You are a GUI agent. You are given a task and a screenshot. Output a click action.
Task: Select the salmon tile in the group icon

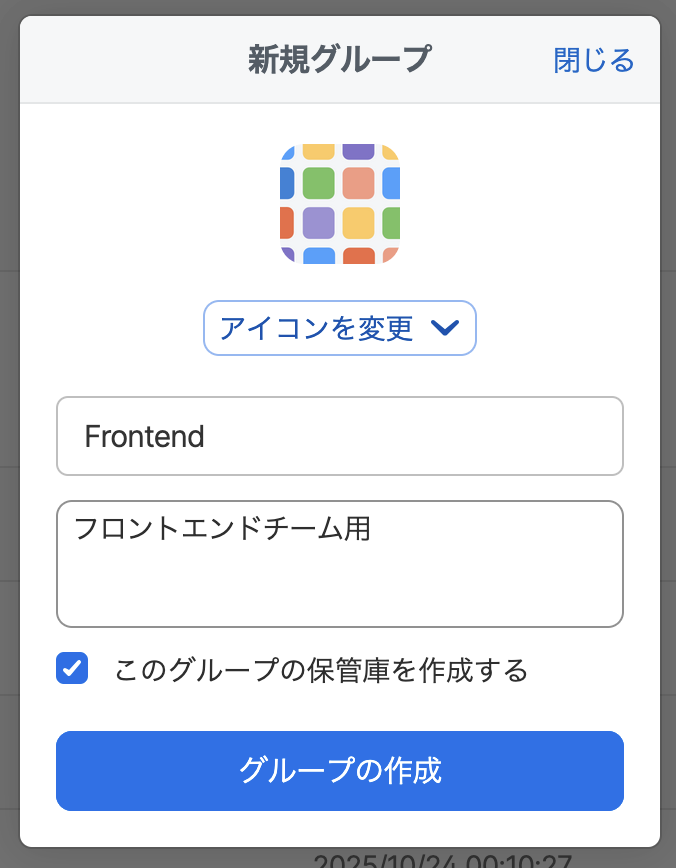[357, 183]
